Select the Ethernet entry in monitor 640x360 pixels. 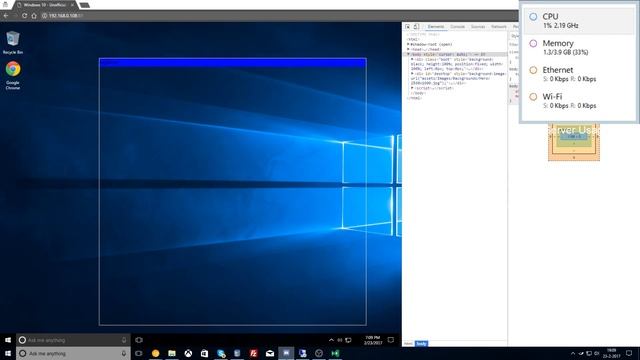click(579, 74)
